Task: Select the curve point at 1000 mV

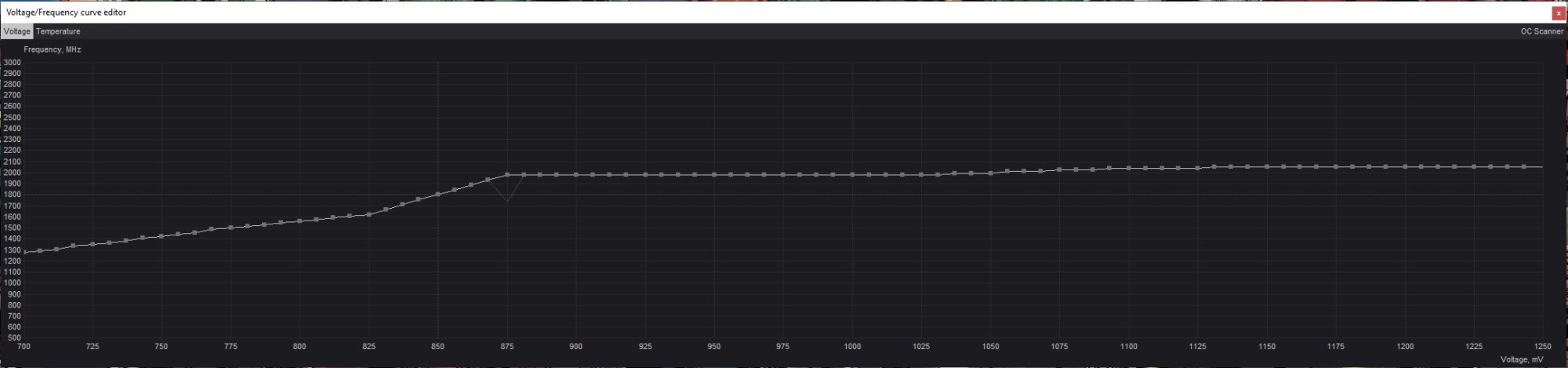Action: [852, 175]
